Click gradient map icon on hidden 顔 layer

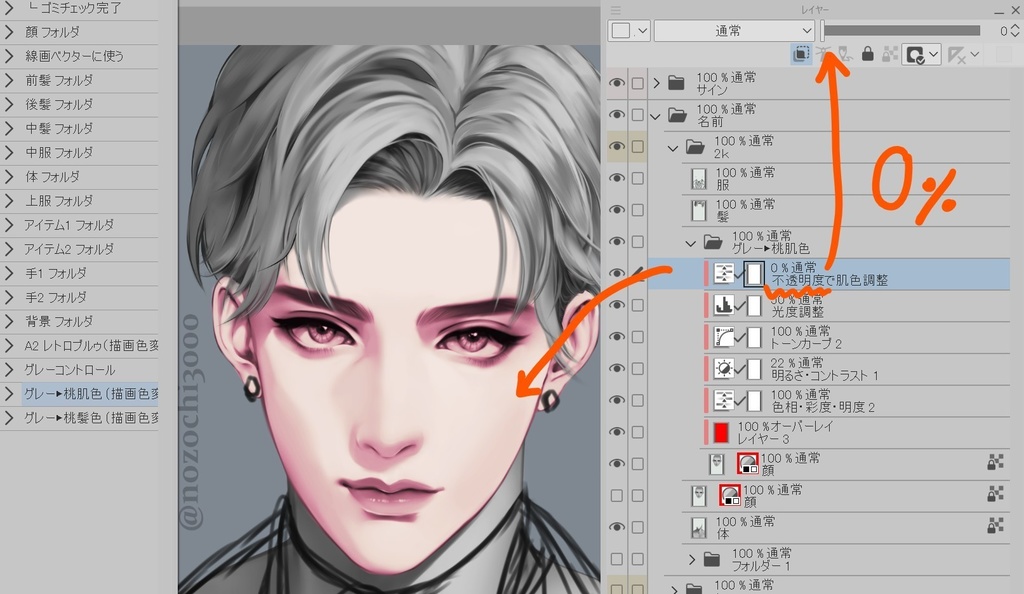pyautogui.click(x=729, y=495)
